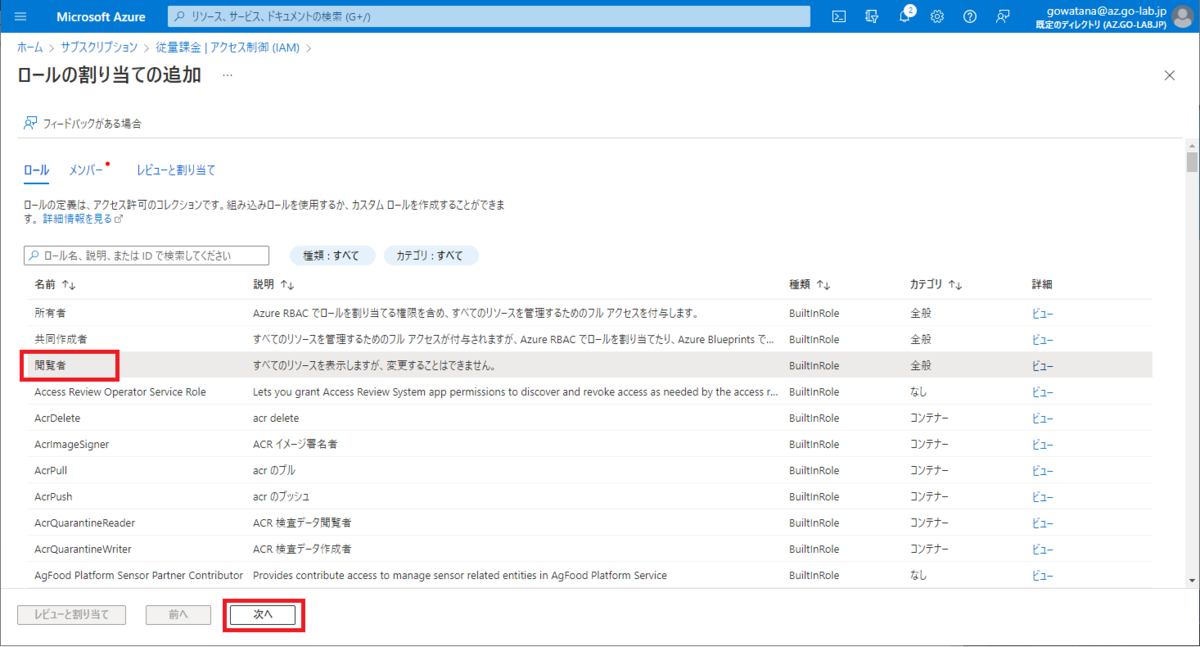This screenshot has height=647, width=1200.
Task: Click the scrollbar up arrow
Action: [x=1191, y=144]
